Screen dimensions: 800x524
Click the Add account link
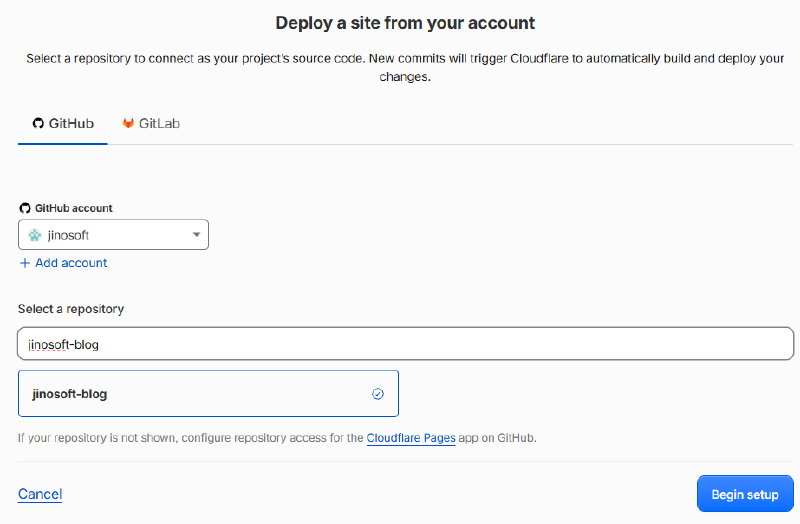coord(63,263)
